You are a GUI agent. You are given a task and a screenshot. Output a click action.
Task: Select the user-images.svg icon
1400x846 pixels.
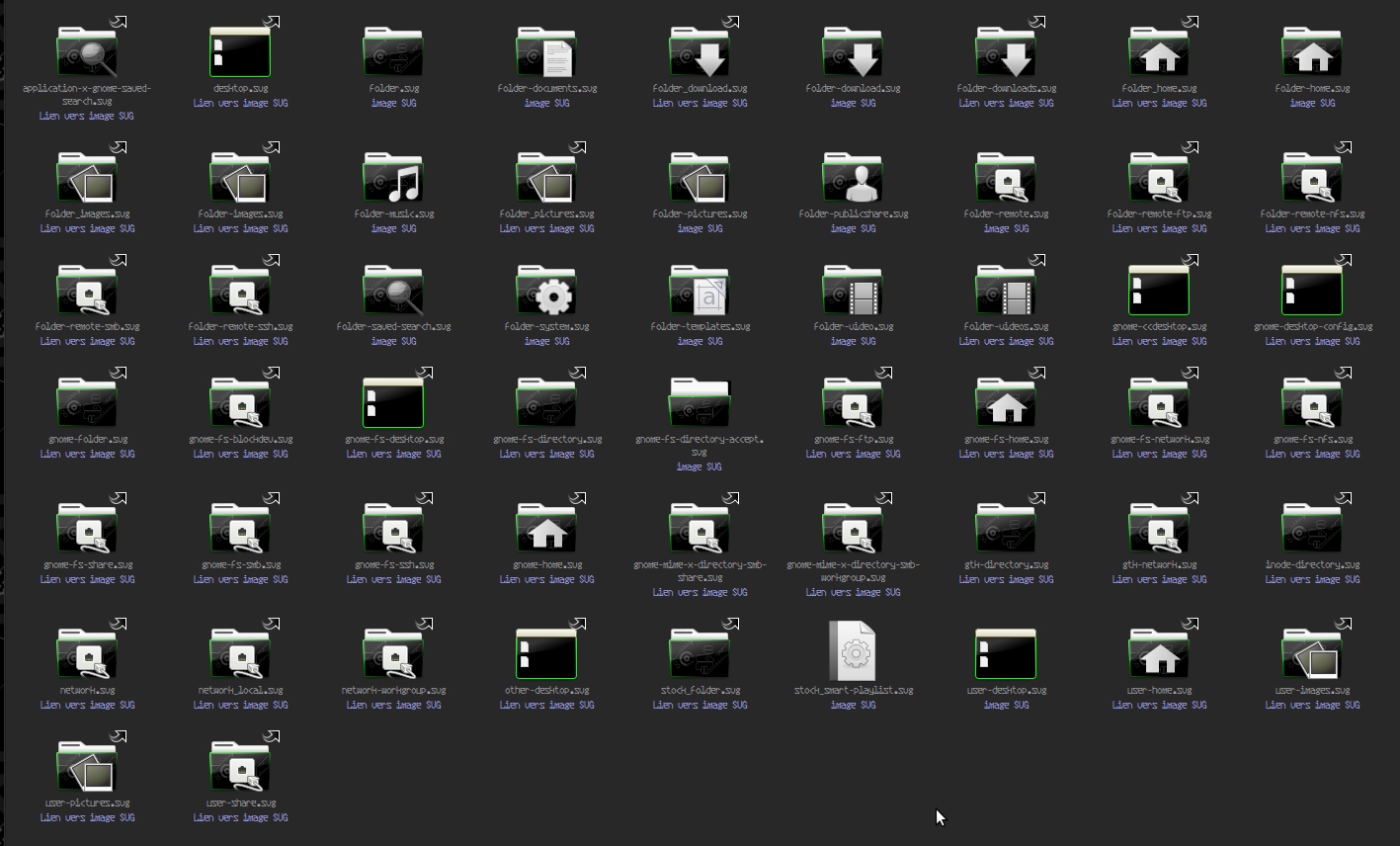pyautogui.click(x=1312, y=653)
